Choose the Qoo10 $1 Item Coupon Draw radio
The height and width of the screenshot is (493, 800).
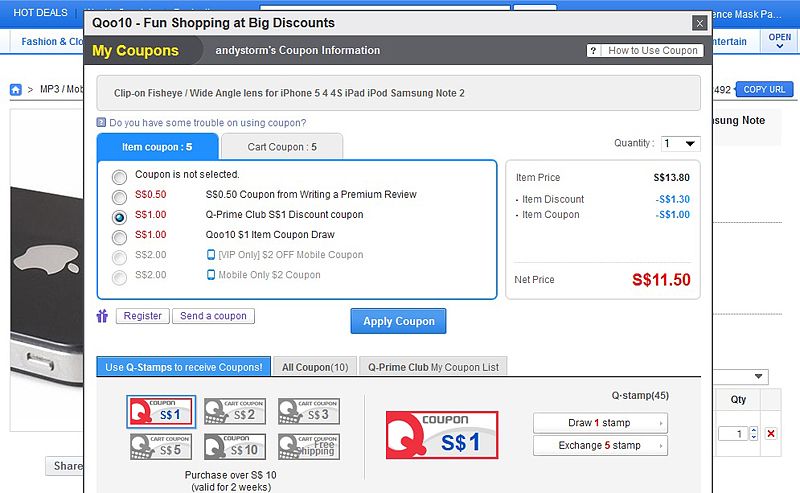[x=120, y=236]
